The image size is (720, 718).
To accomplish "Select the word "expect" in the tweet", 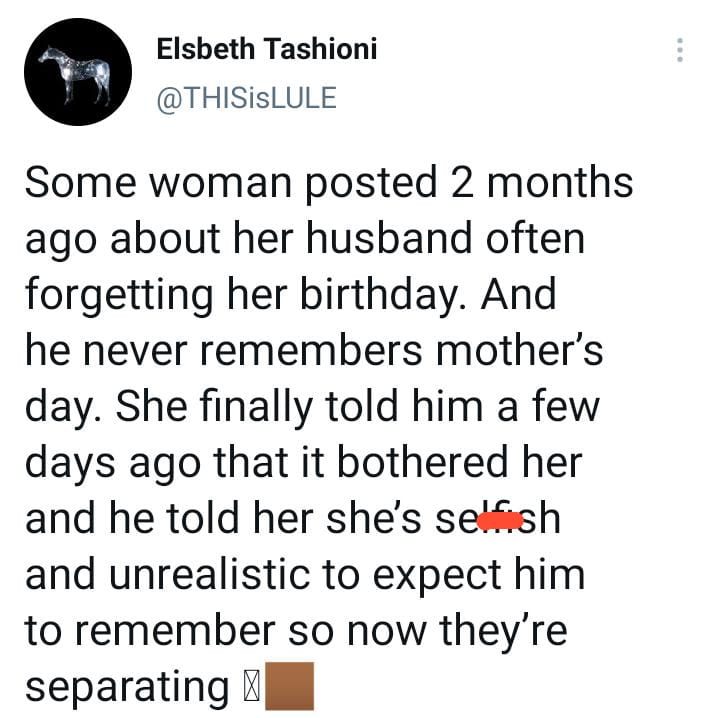I will [x=437, y=576].
